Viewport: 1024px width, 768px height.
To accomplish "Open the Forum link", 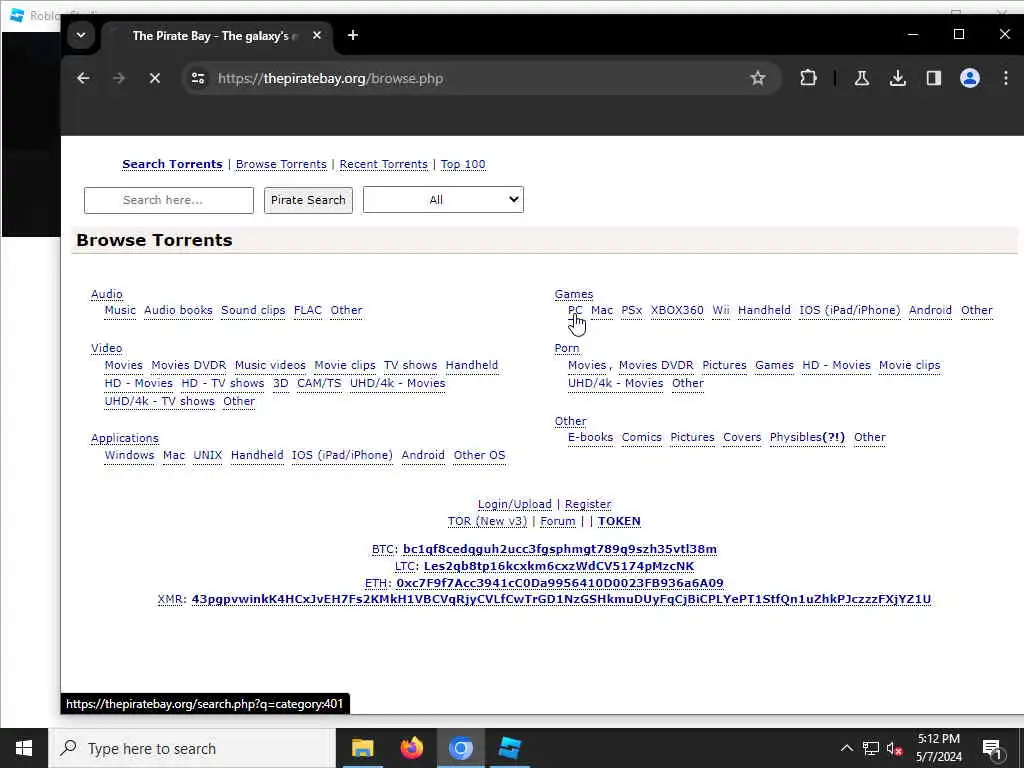I will click(x=558, y=522).
